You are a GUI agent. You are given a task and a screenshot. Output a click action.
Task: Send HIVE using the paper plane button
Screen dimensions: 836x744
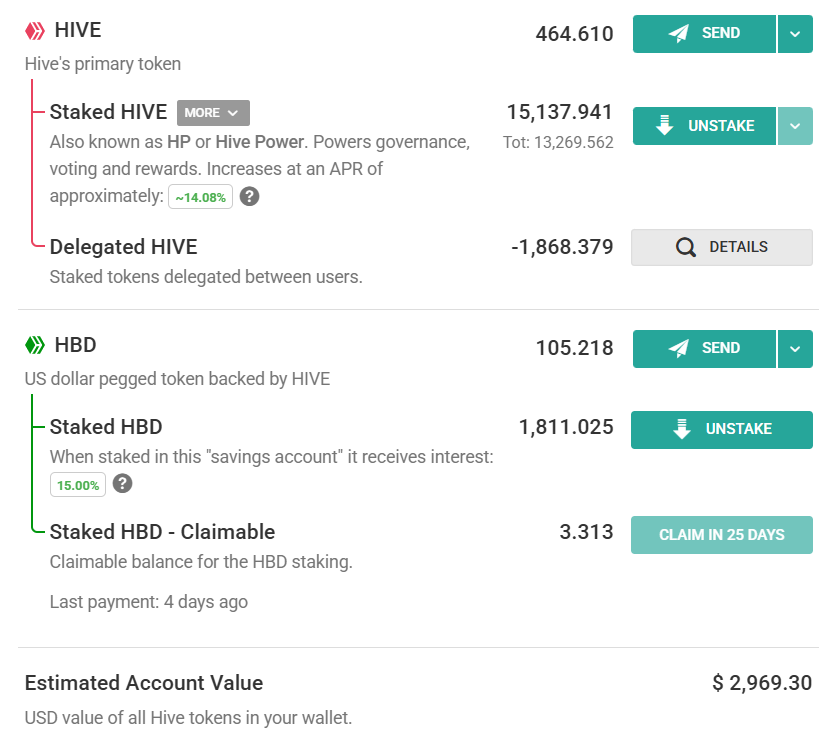coord(704,34)
